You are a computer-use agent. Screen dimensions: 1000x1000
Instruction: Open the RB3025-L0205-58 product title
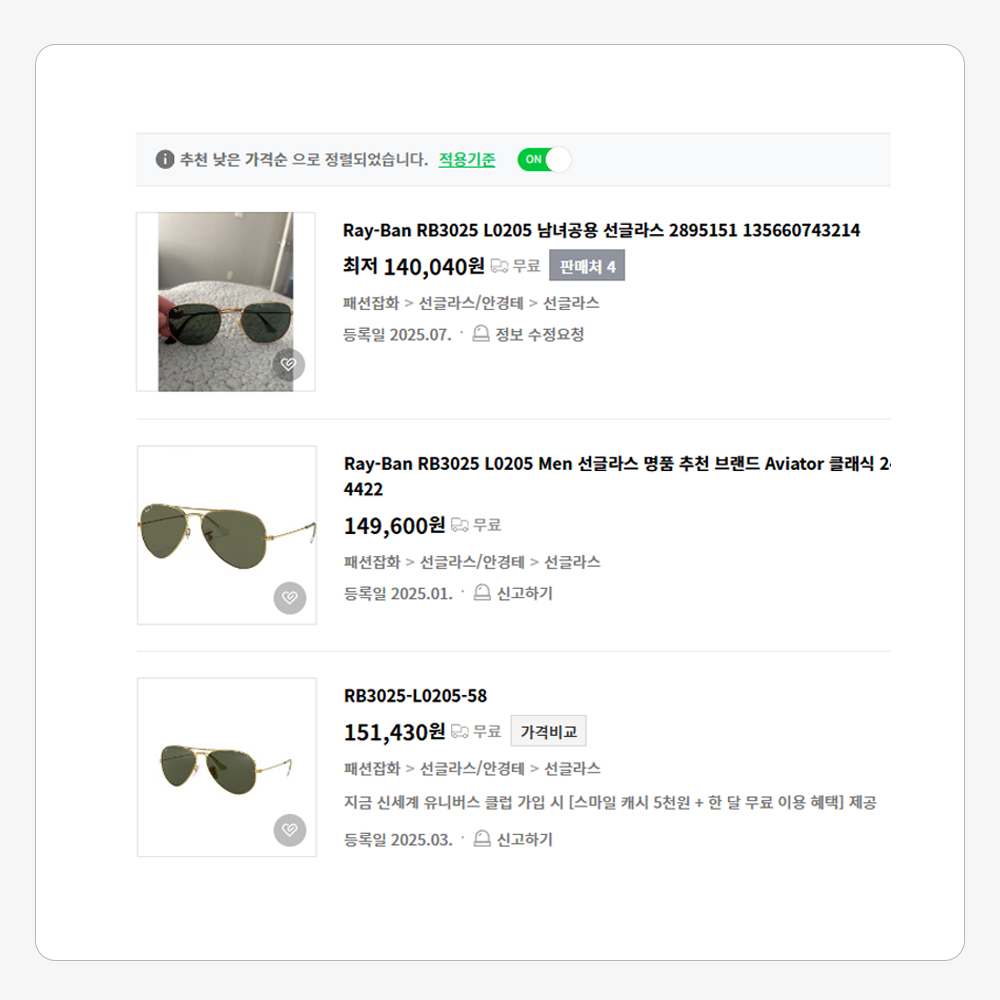coord(415,696)
